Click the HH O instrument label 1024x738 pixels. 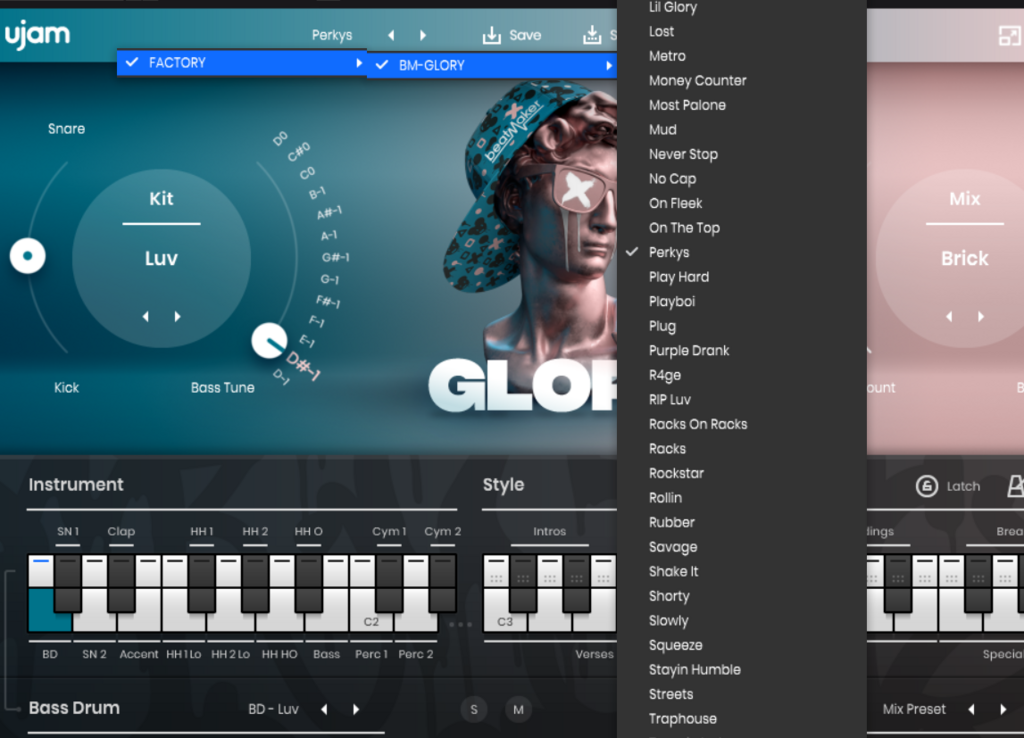(x=308, y=532)
